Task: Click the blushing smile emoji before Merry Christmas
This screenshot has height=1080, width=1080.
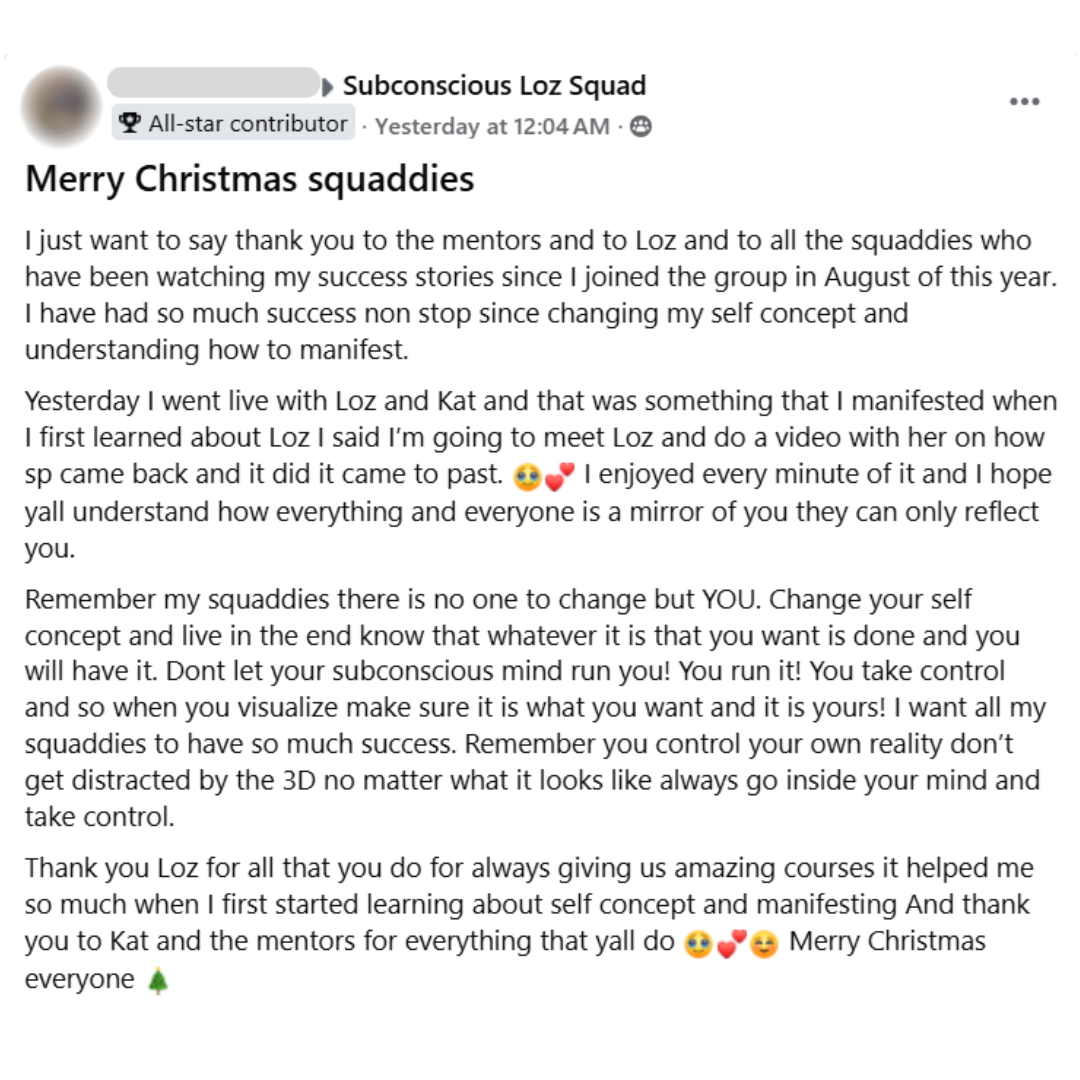Action: point(765,944)
